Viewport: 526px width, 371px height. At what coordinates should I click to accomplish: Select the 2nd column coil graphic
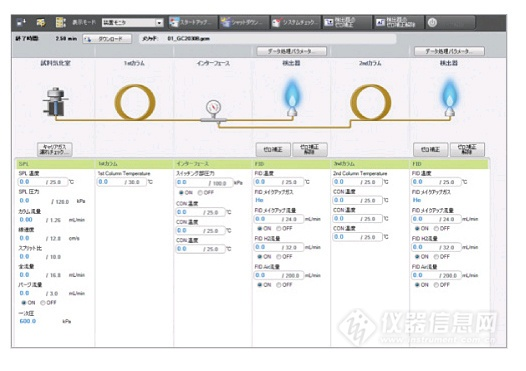point(371,102)
